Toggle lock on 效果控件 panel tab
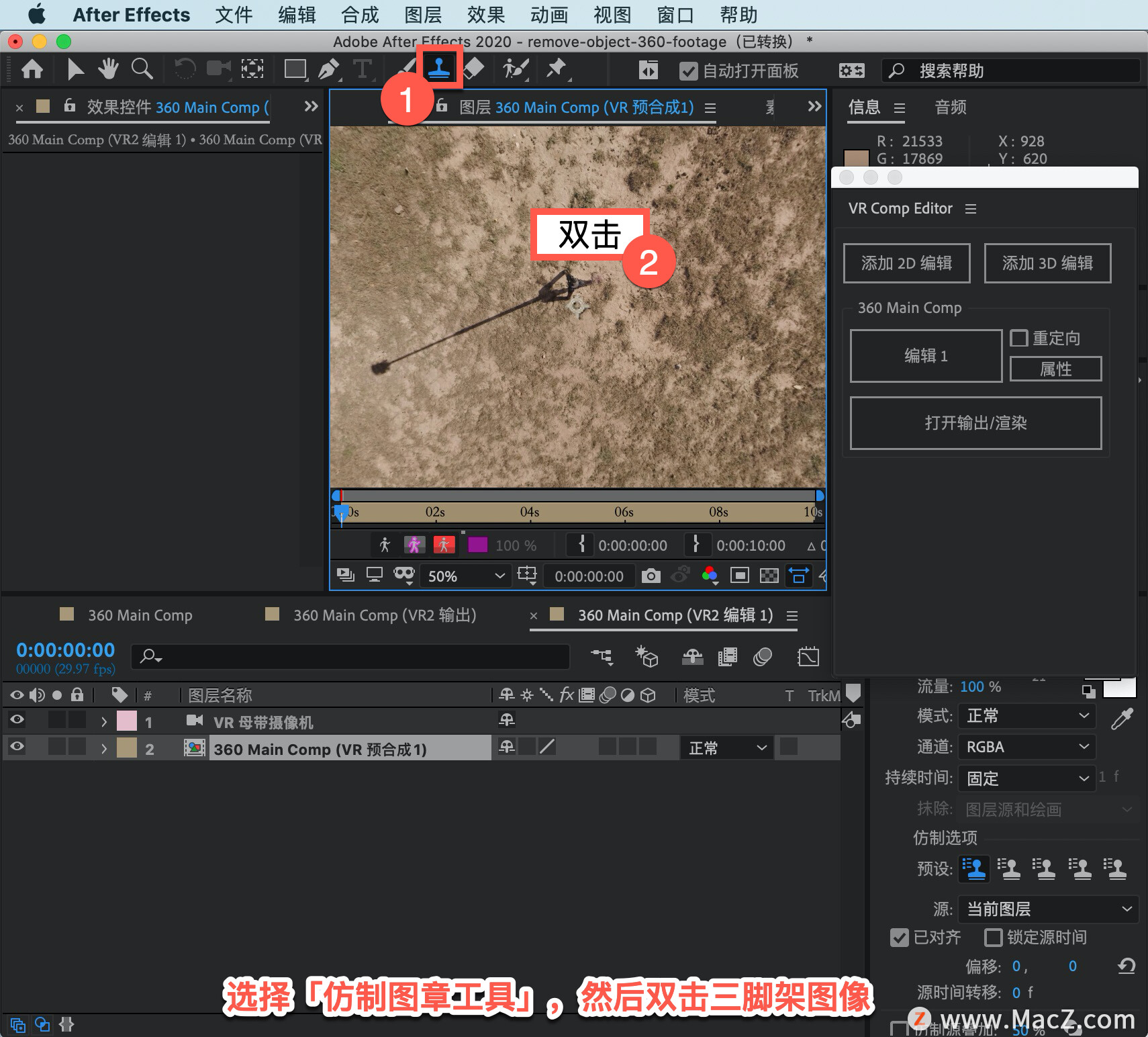Viewport: 1148px width, 1037px height. tap(69, 105)
